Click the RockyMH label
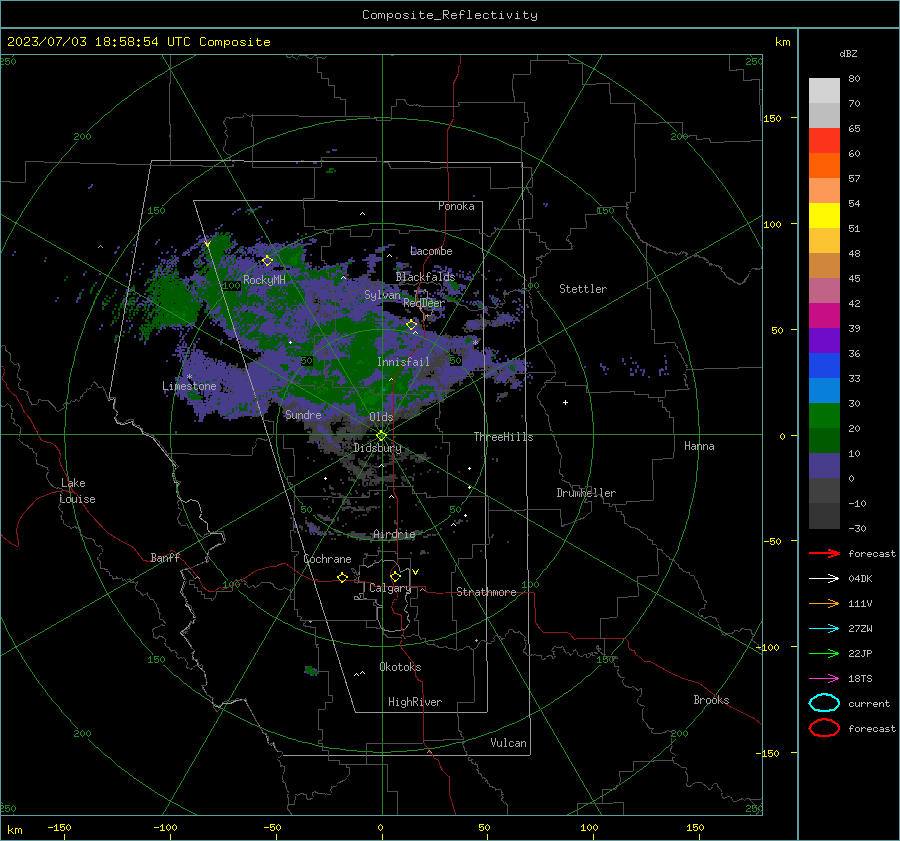This screenshot has width=900, height=841. click(264, 280)
